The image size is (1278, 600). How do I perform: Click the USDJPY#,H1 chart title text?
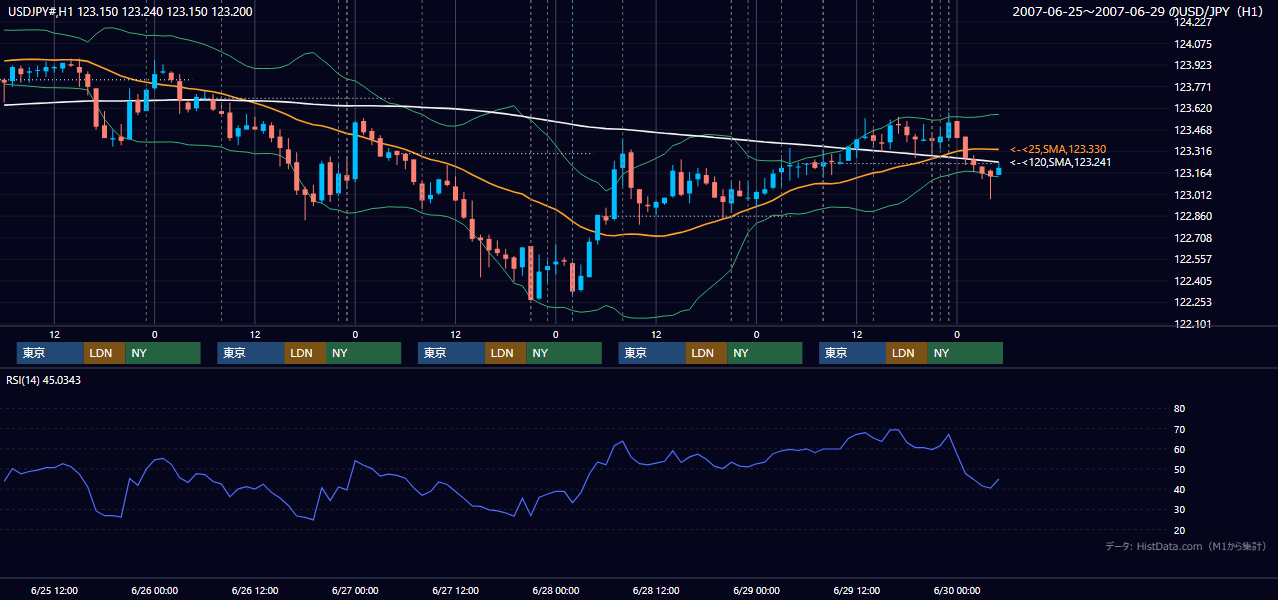coord(128,11)
